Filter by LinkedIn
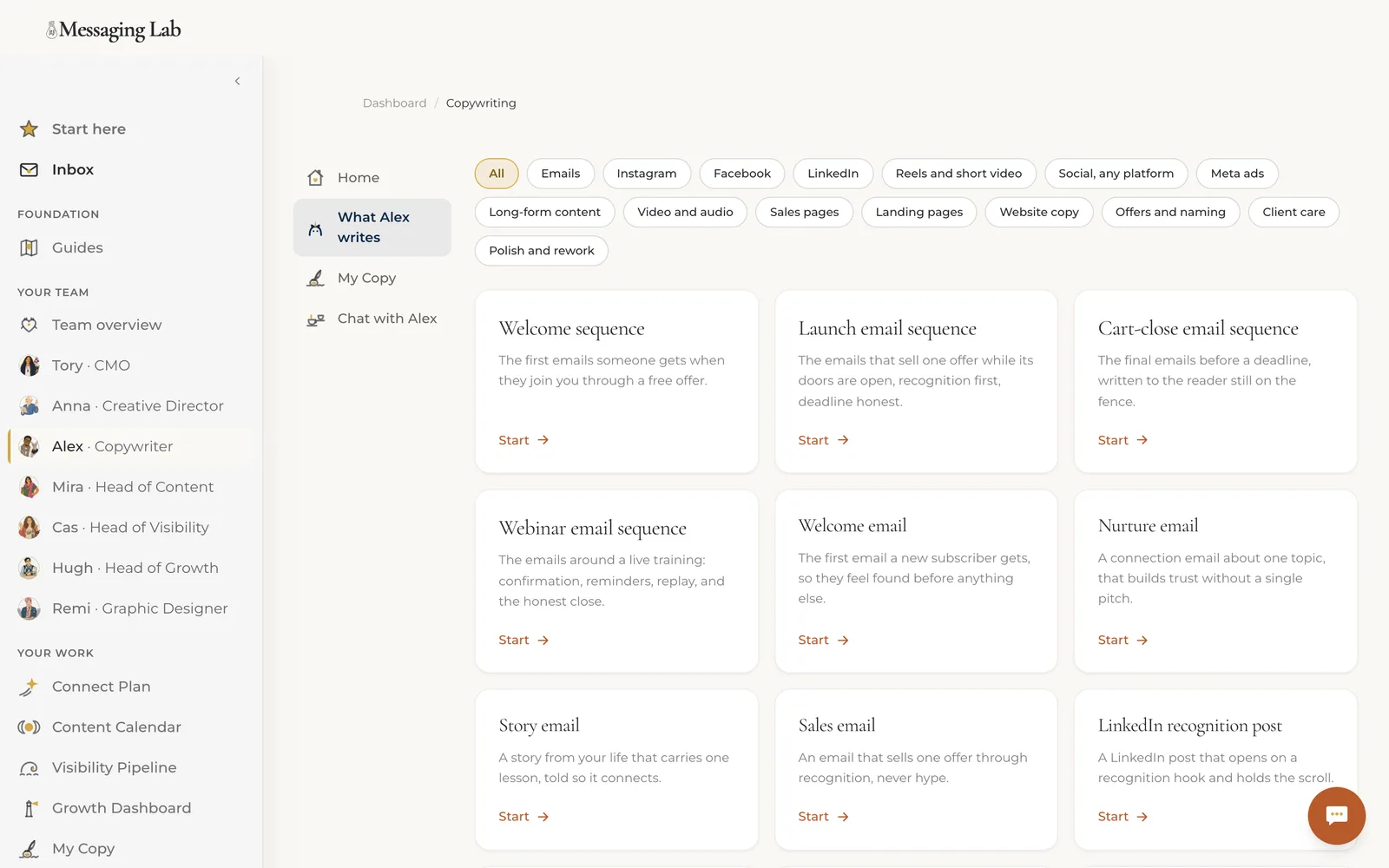The width and height of the screenshot is (1389, 868). (x=833, y=174)
